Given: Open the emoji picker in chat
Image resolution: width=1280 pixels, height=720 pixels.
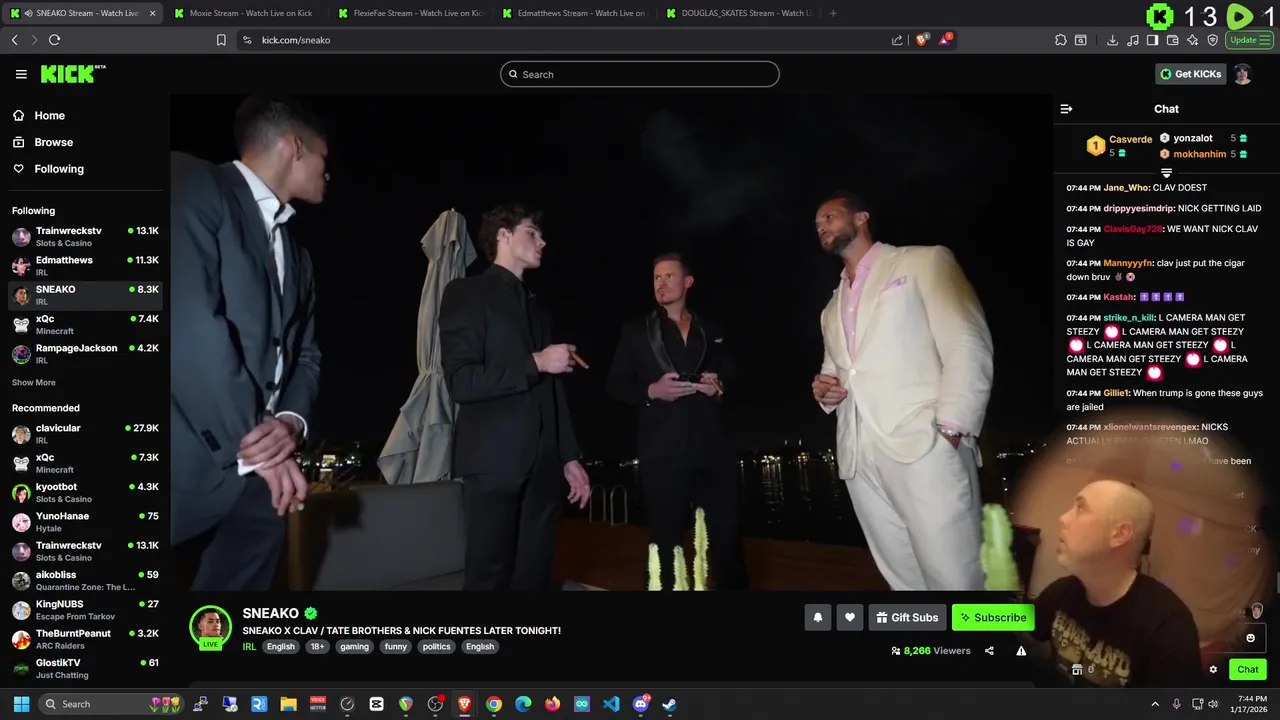Looking at the screenshot, I should (x=1250, y=638).
